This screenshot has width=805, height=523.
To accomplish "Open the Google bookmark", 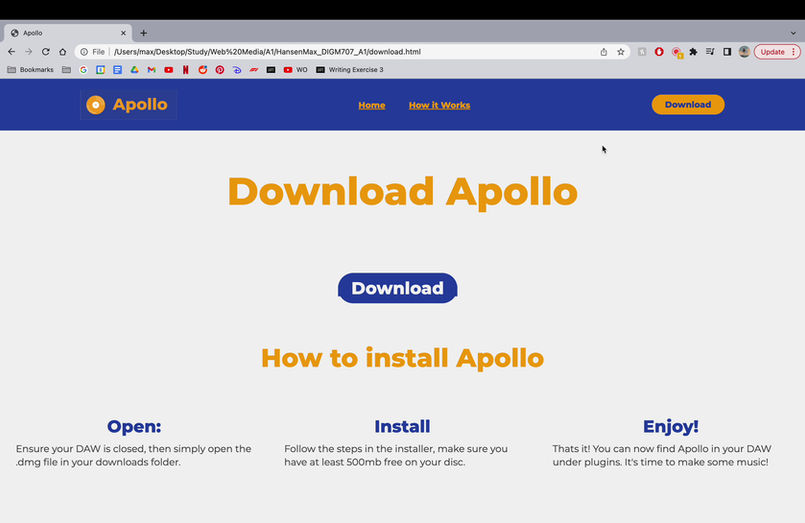I will point(83,70).
